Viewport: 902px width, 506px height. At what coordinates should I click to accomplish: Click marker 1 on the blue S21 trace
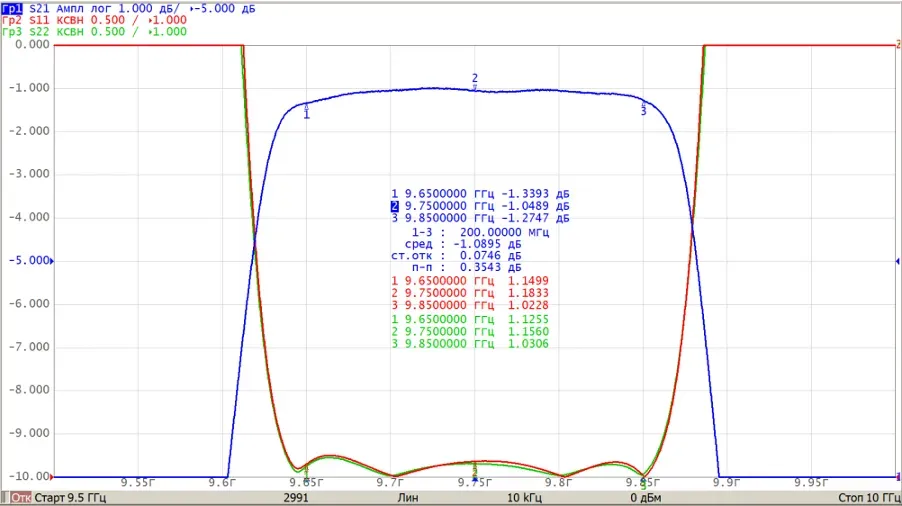click(x=306, y=111)
